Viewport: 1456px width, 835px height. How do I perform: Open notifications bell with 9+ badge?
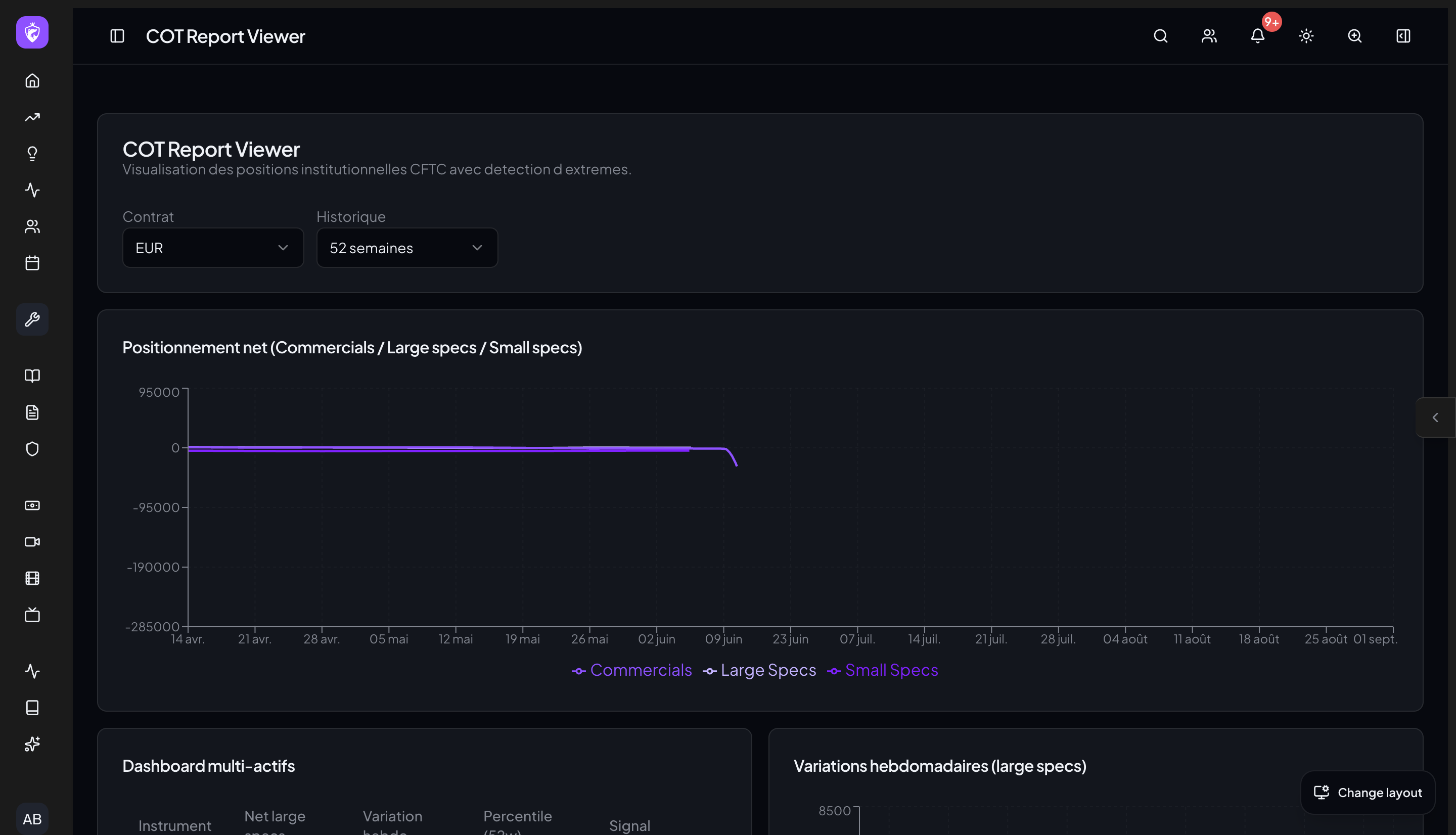[1258, 36]
